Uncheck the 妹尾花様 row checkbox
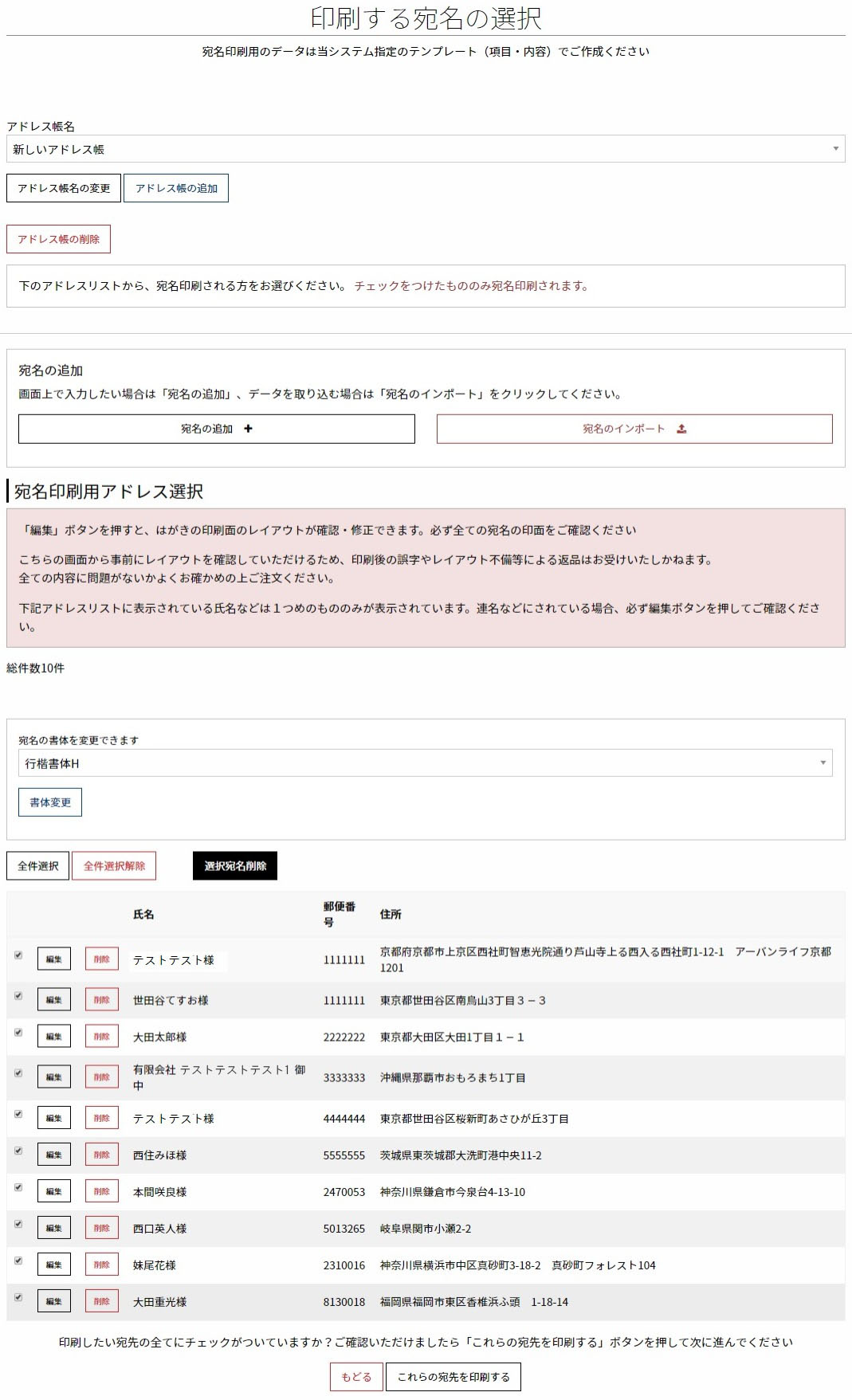This screenshot has height=1400, width=852. click(18, 1261)
